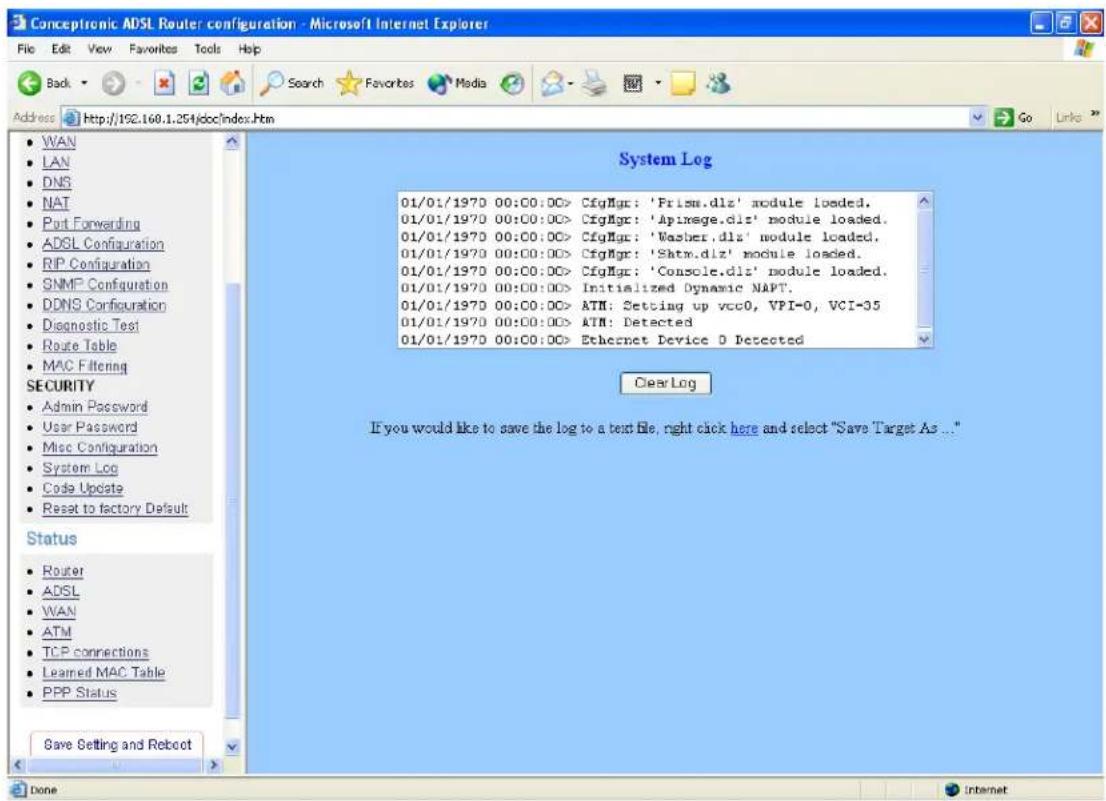Screen dimensions: 1106x801
Task: Open the Edit icon dropdown arrow
Action: point(657,84)
